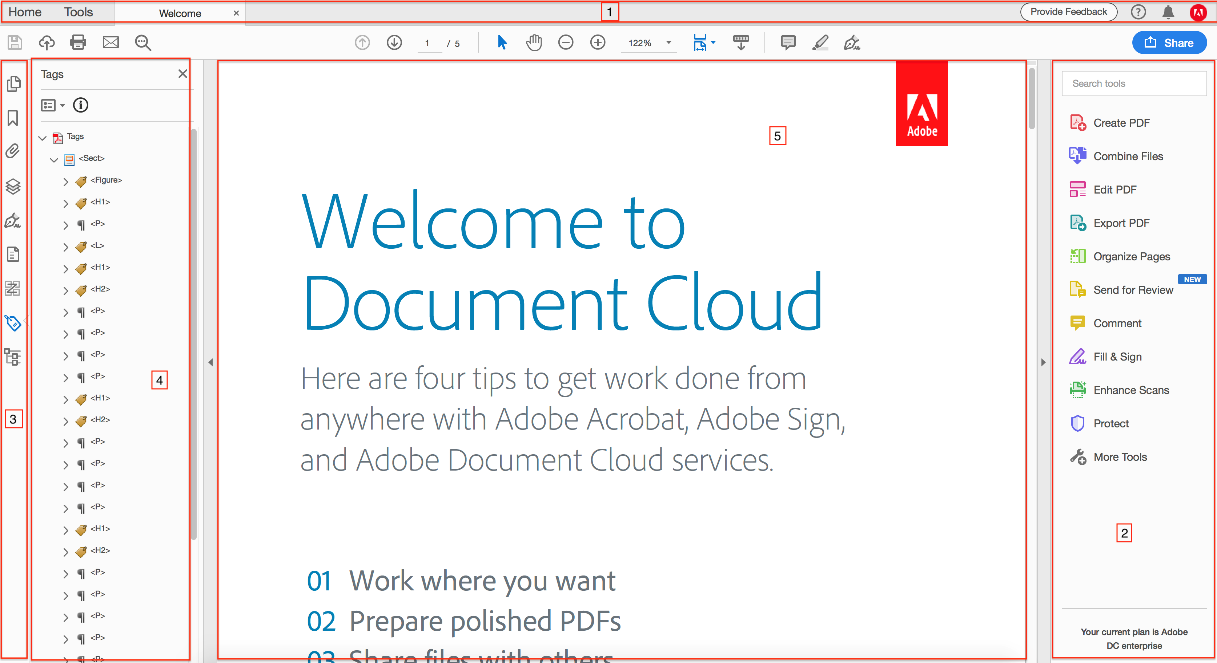Open the Signatures panel
1217x663 pixels.
pyautogui.click(x=14, y=220)
